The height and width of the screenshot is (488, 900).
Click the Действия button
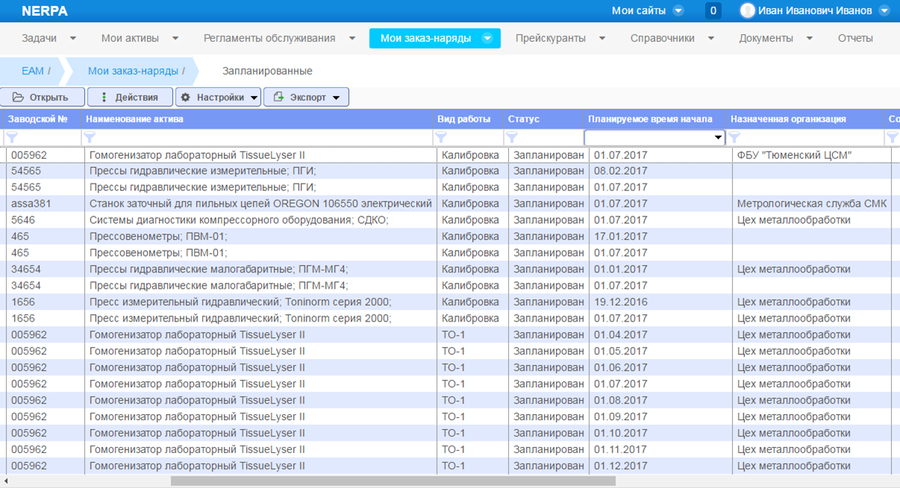coord(129,97)
